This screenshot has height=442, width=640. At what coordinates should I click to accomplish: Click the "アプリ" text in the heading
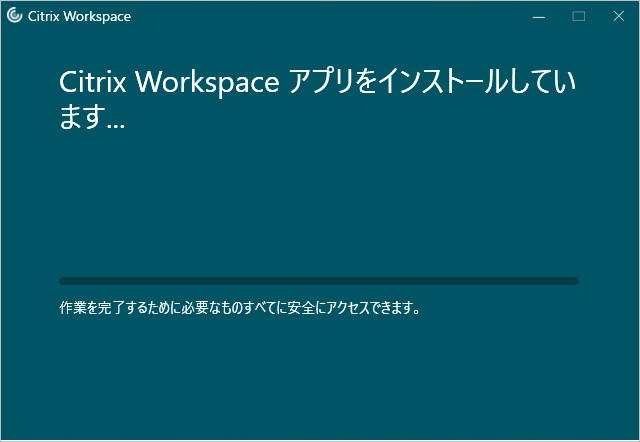[x=322, y=82]
